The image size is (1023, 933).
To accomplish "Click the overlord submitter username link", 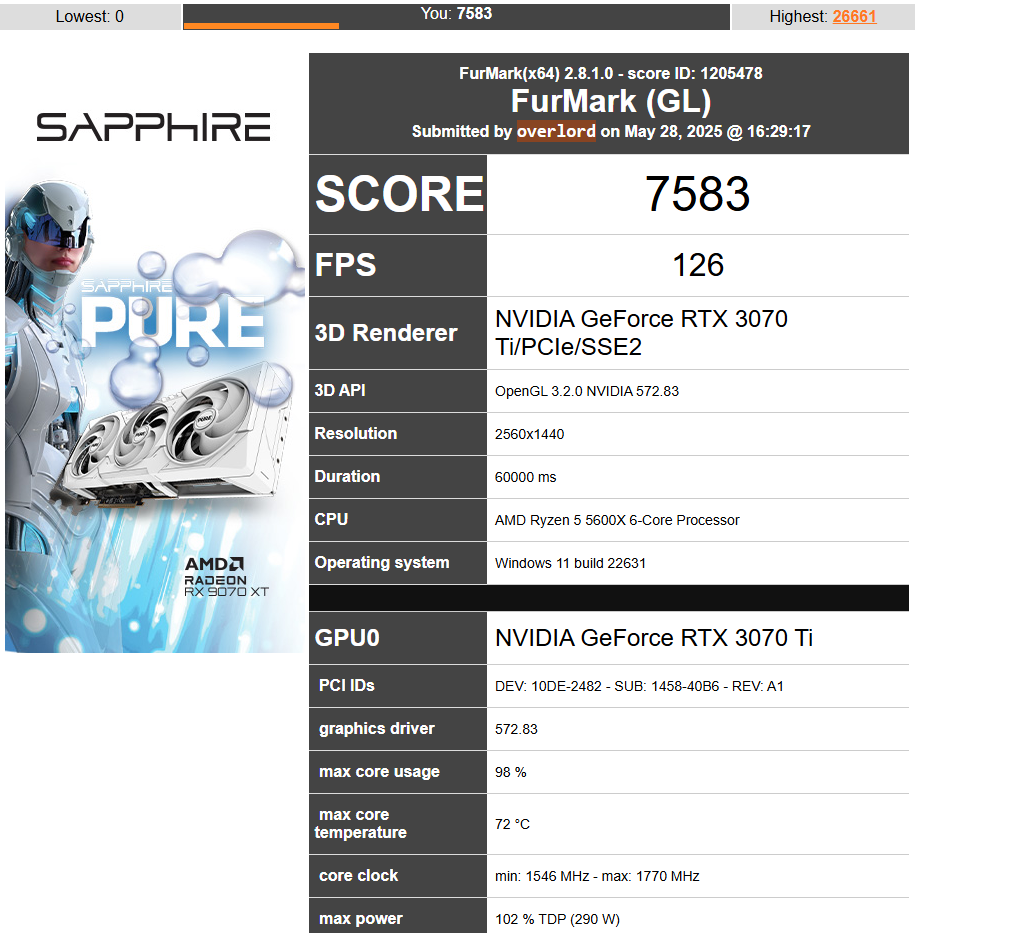I will (556, 131).
